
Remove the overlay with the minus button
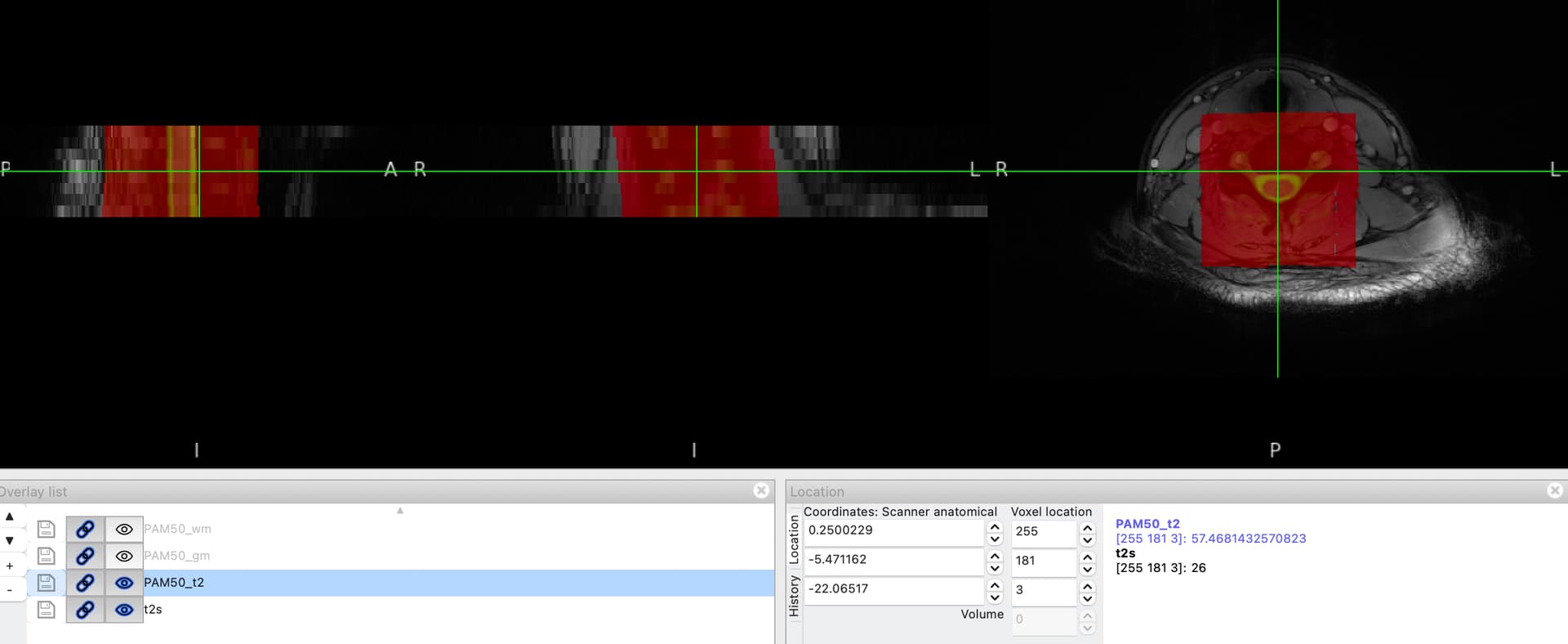click(x=10, y=589)
